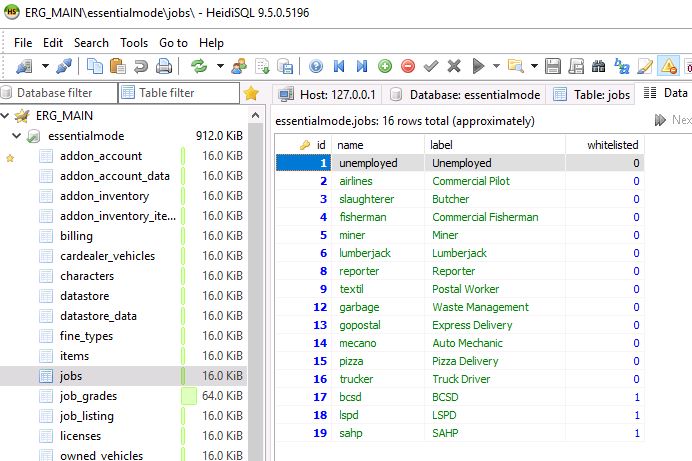The height and width of the screenshot is (461, 692).
Task: Switch to the Table: jobs tab
Action: pyautogui.click(x=591, y=94)
